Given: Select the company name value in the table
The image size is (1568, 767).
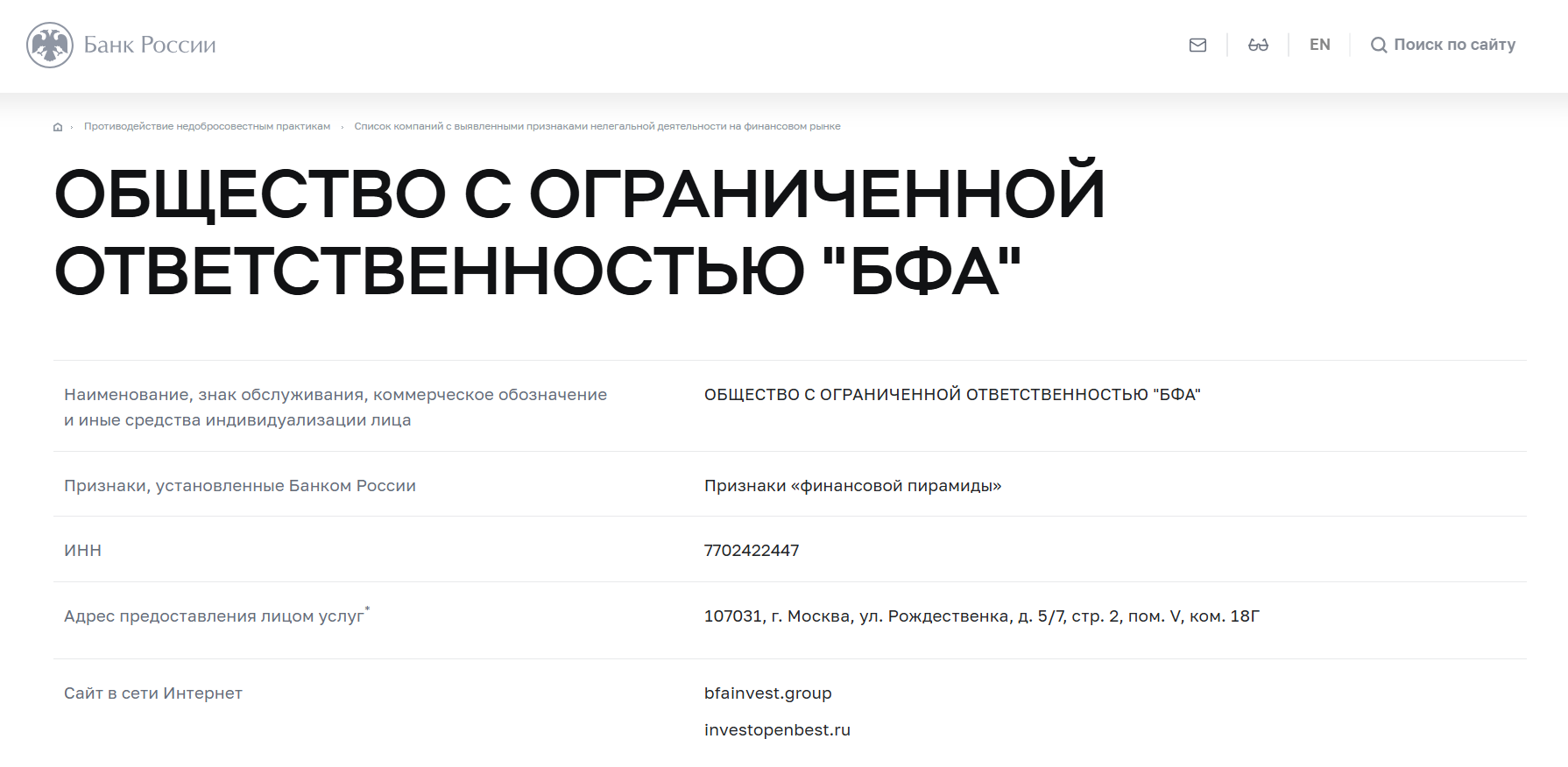Looking at the screenshot, I should pos(952,395).
